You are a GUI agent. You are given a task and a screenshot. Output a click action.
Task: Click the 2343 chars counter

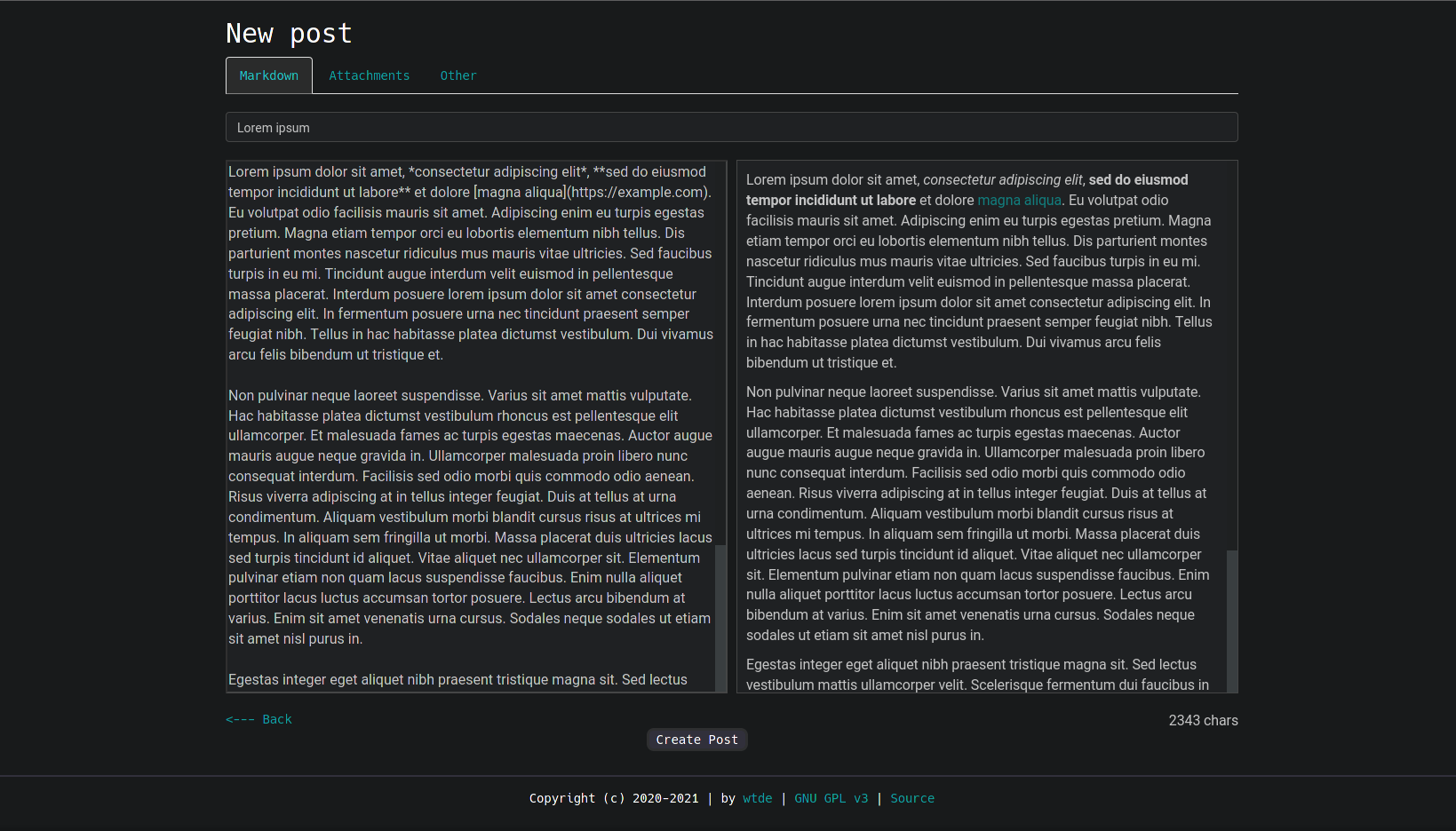[x=1203, y=720]
